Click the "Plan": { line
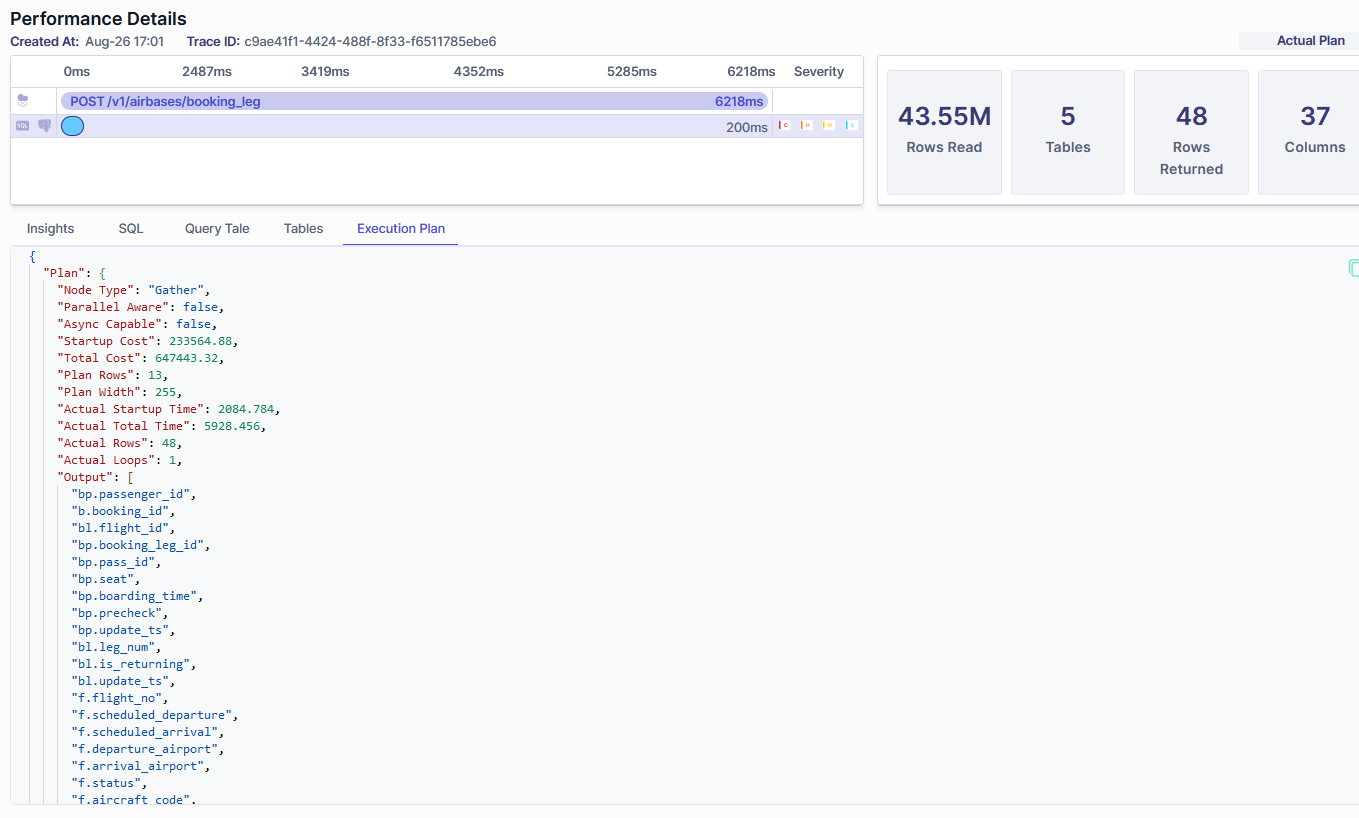Screen dimensions: 1359x818 (x=75, y=273)
